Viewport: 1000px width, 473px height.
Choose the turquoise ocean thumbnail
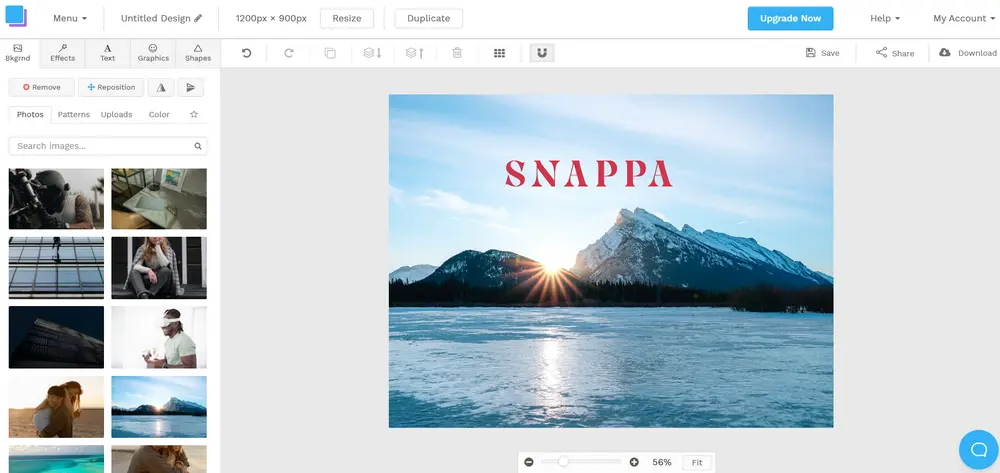point(56,459)
